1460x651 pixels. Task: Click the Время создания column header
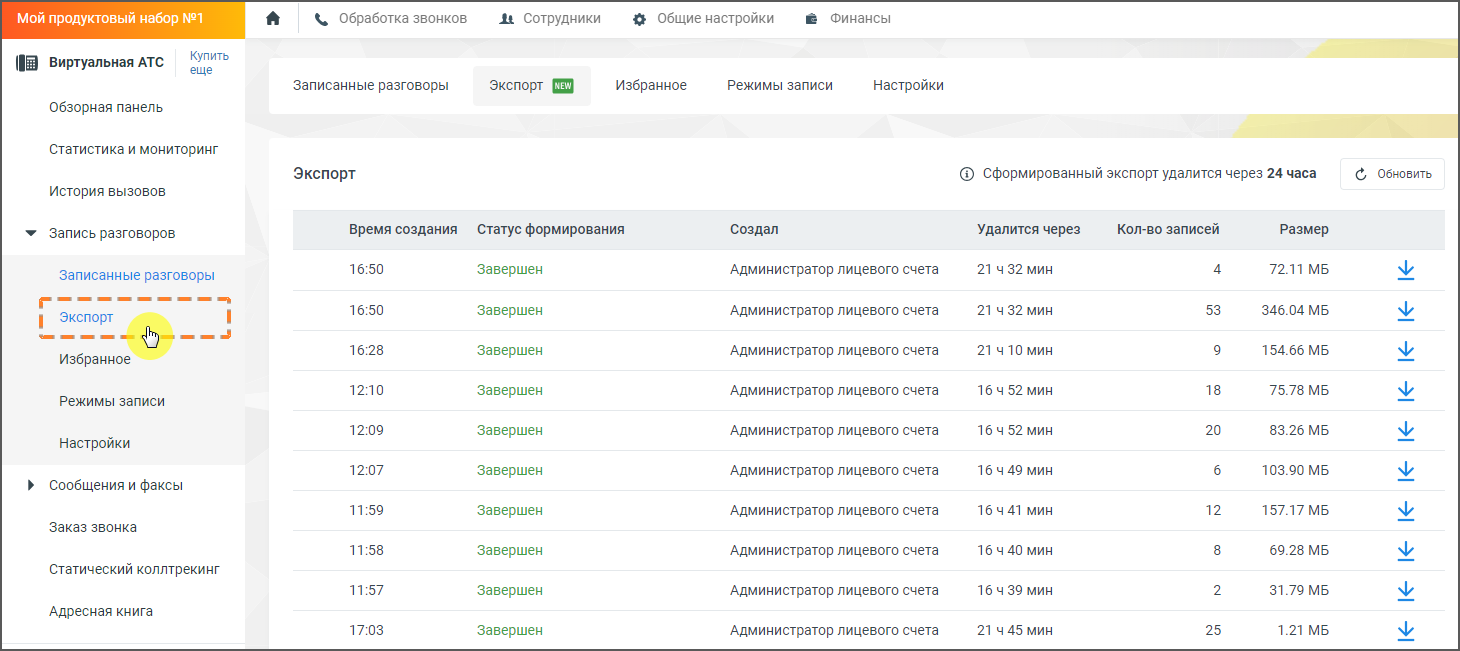[403, 229]
